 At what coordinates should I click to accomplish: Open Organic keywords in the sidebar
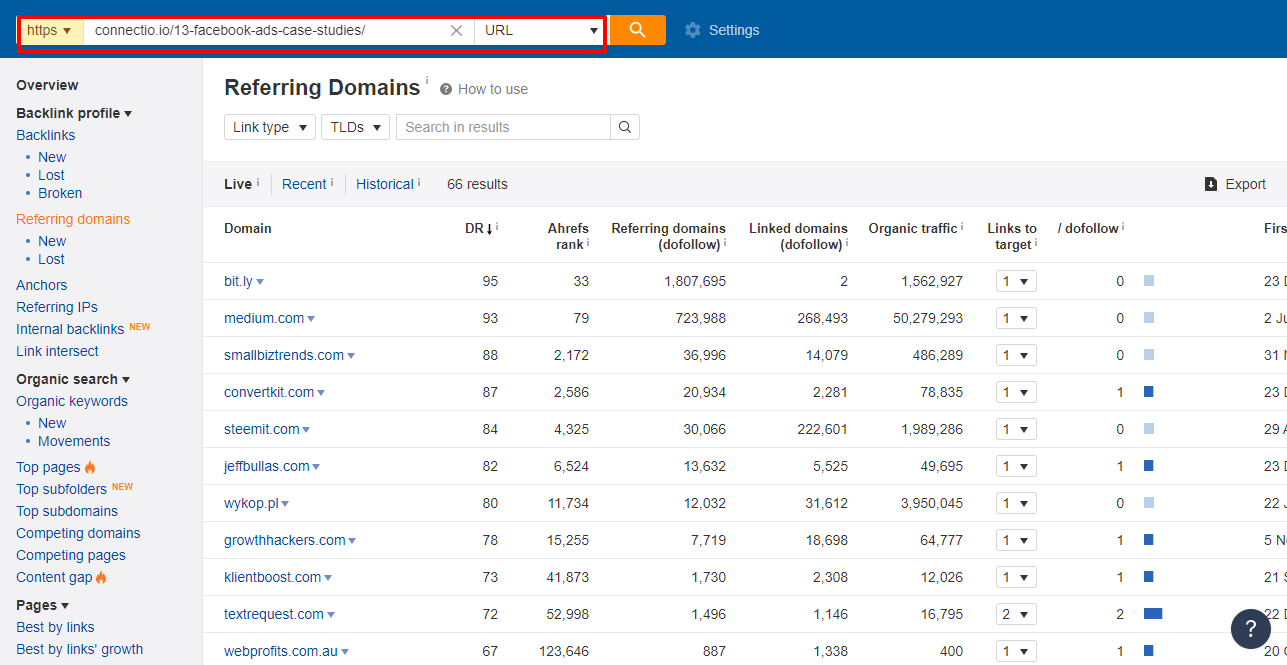[x=72, y=401]
